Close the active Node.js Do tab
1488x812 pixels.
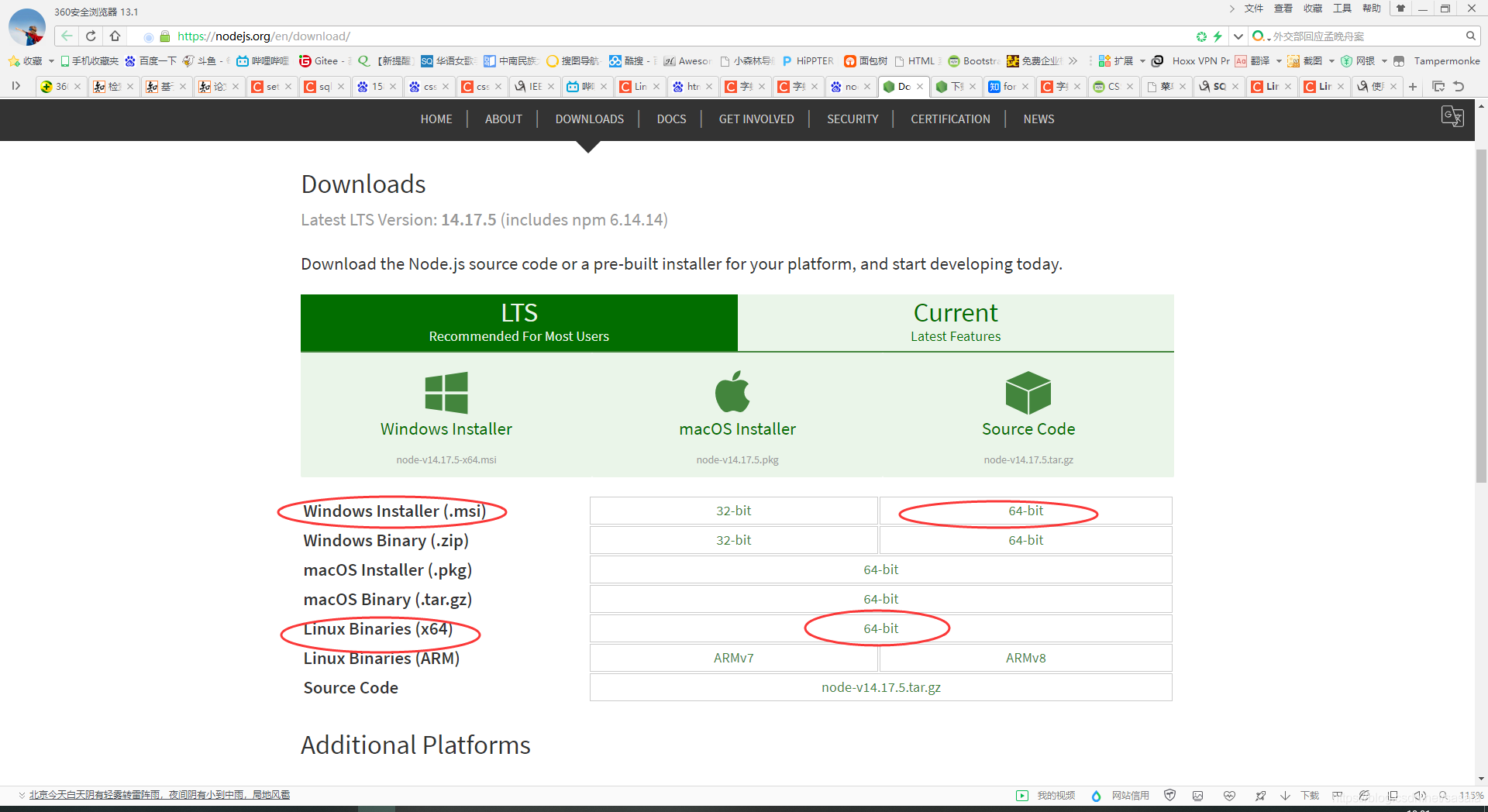click(x=920, y=87)
